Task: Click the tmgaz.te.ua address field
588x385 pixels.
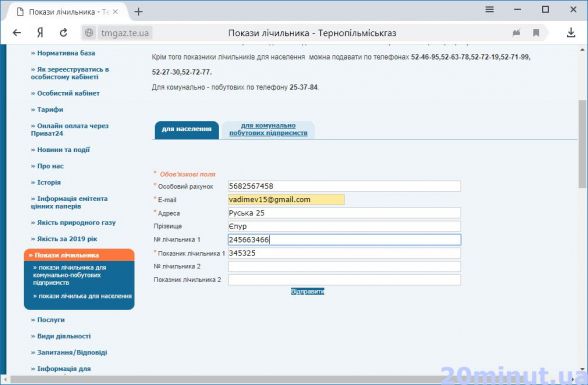Action: pos(125,33)
